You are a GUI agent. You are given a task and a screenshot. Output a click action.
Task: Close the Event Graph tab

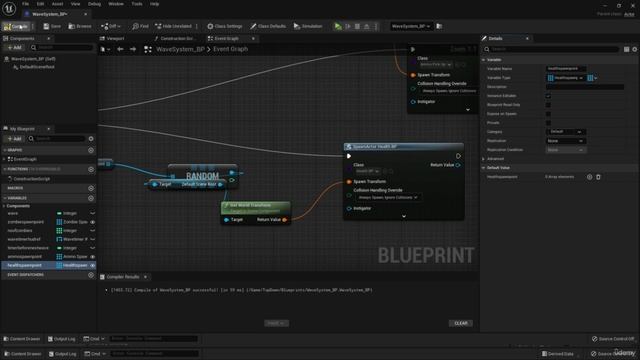tap(253, 38)
